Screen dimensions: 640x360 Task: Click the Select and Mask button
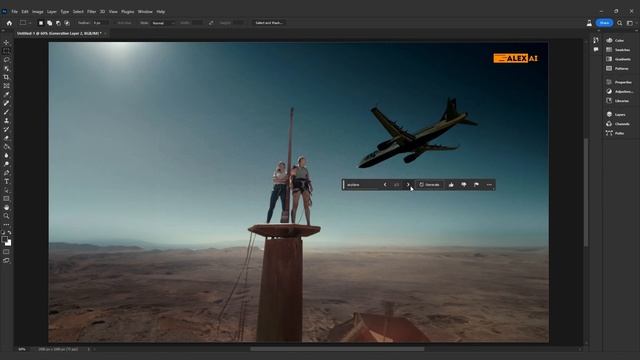tap(269, 23)
